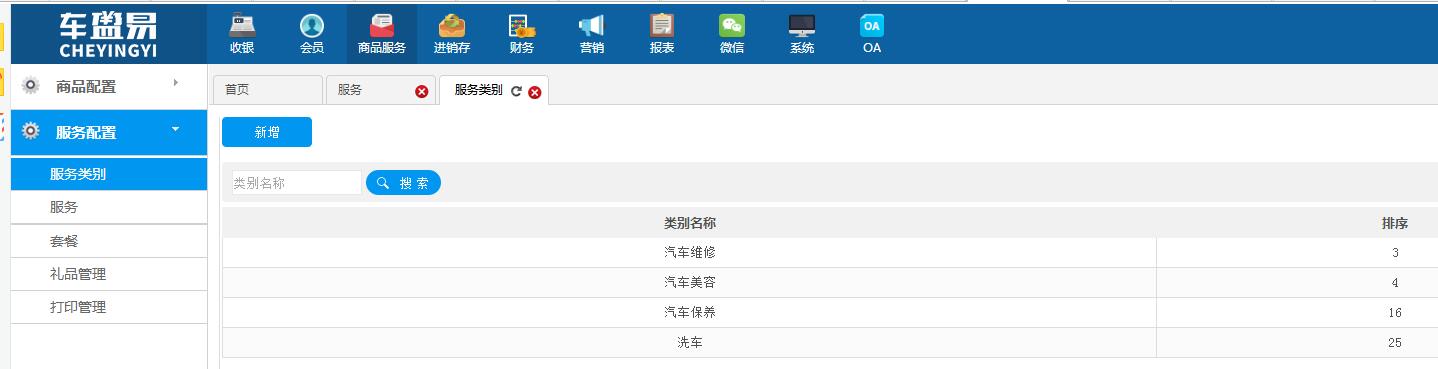
Task: Select 服务类别 in the sidebar
Action: 109,174
